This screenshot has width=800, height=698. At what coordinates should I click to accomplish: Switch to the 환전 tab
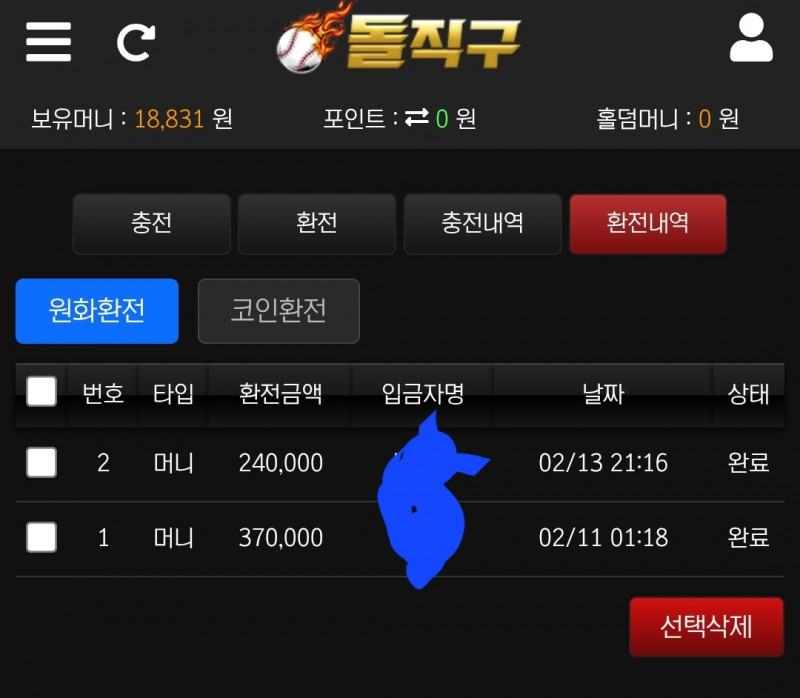click(317, 223)
